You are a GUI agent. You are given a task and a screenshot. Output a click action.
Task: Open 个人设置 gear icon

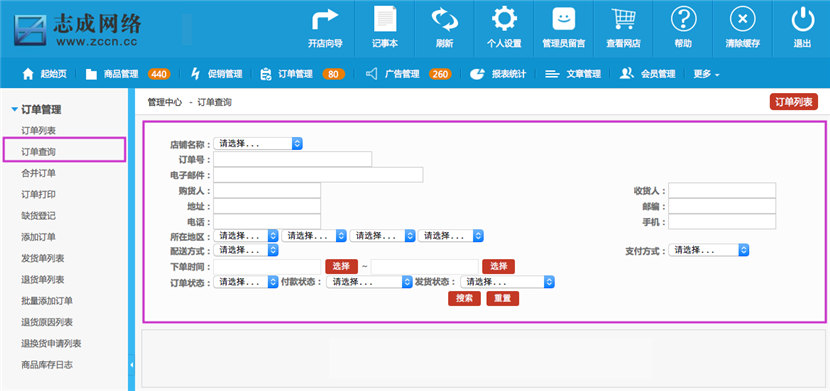tap(504, 19)
